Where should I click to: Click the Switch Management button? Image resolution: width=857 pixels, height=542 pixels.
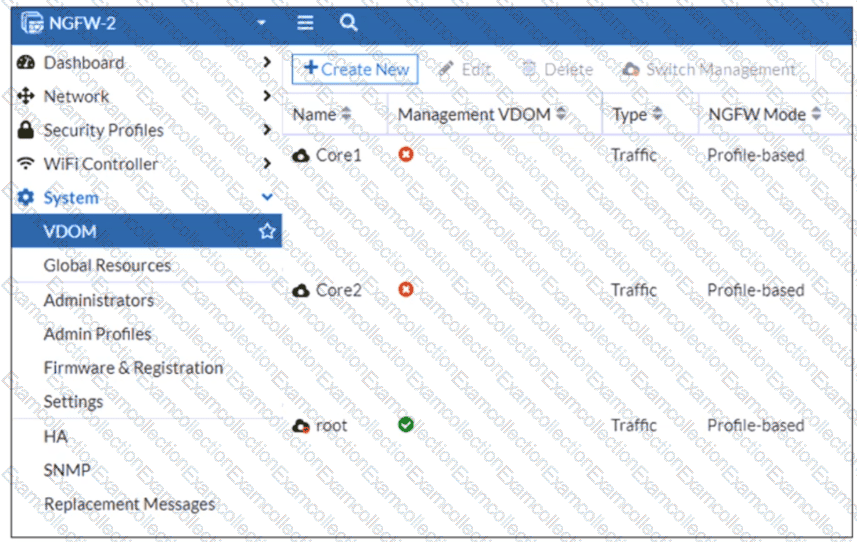tap(709, 69)
